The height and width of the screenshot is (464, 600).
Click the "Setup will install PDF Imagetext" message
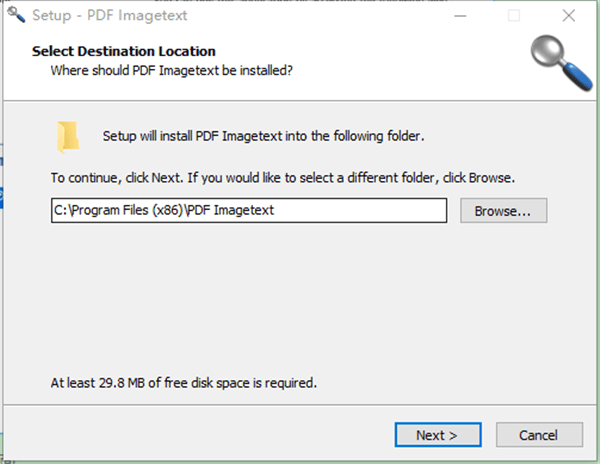tap(263, 135)
